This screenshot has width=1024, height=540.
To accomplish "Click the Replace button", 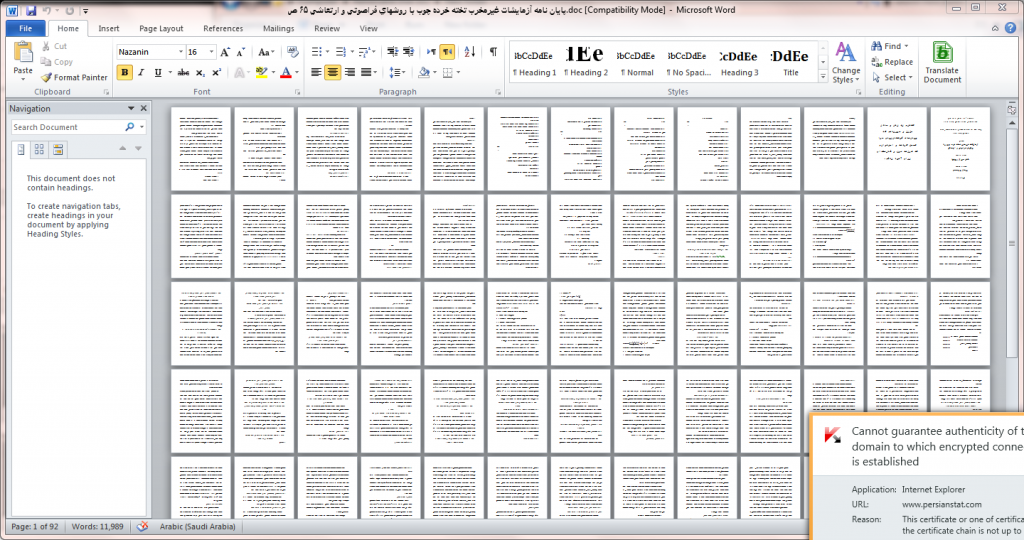I will pos(890,62).
